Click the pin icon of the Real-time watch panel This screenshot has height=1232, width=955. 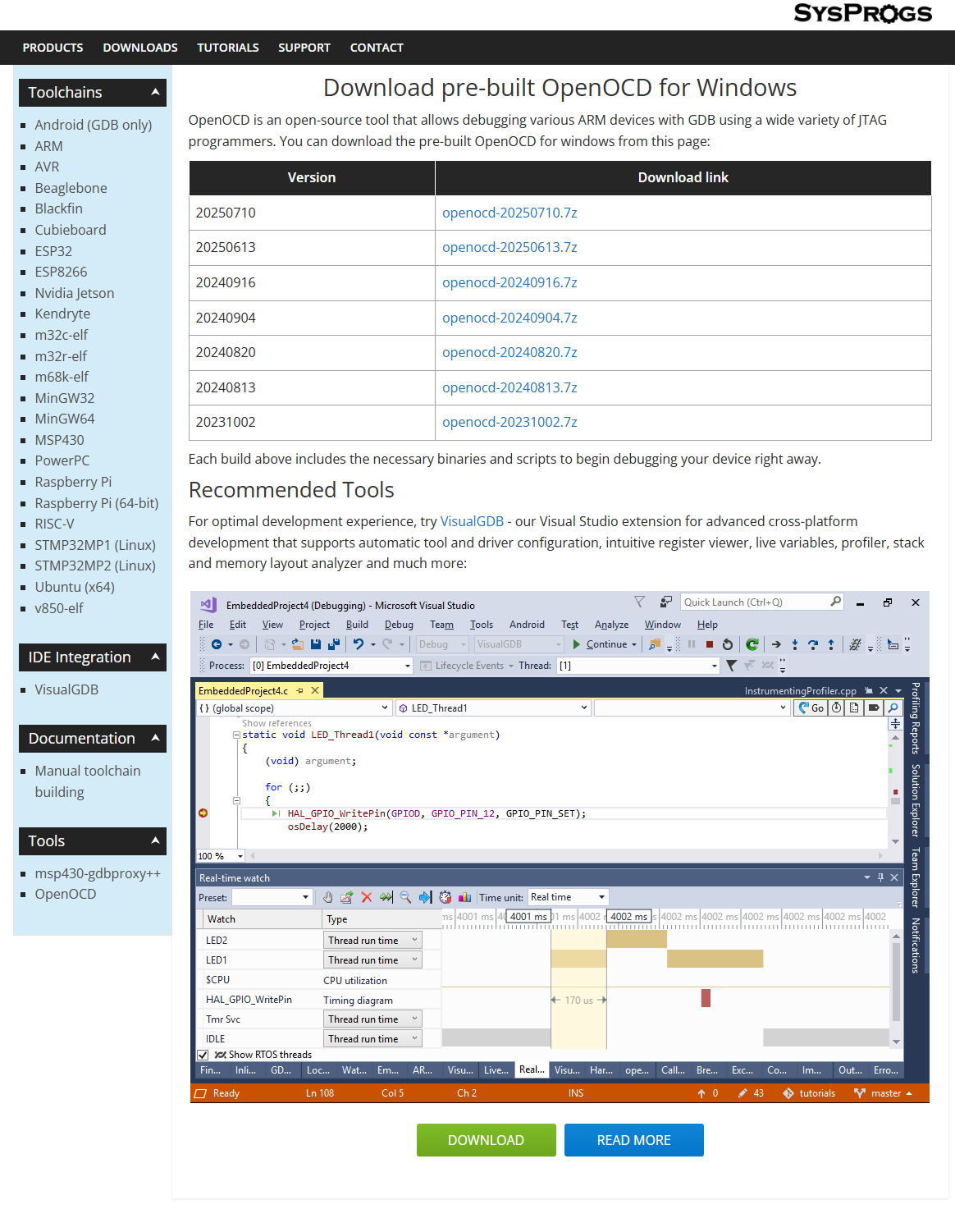pos(881,877)
